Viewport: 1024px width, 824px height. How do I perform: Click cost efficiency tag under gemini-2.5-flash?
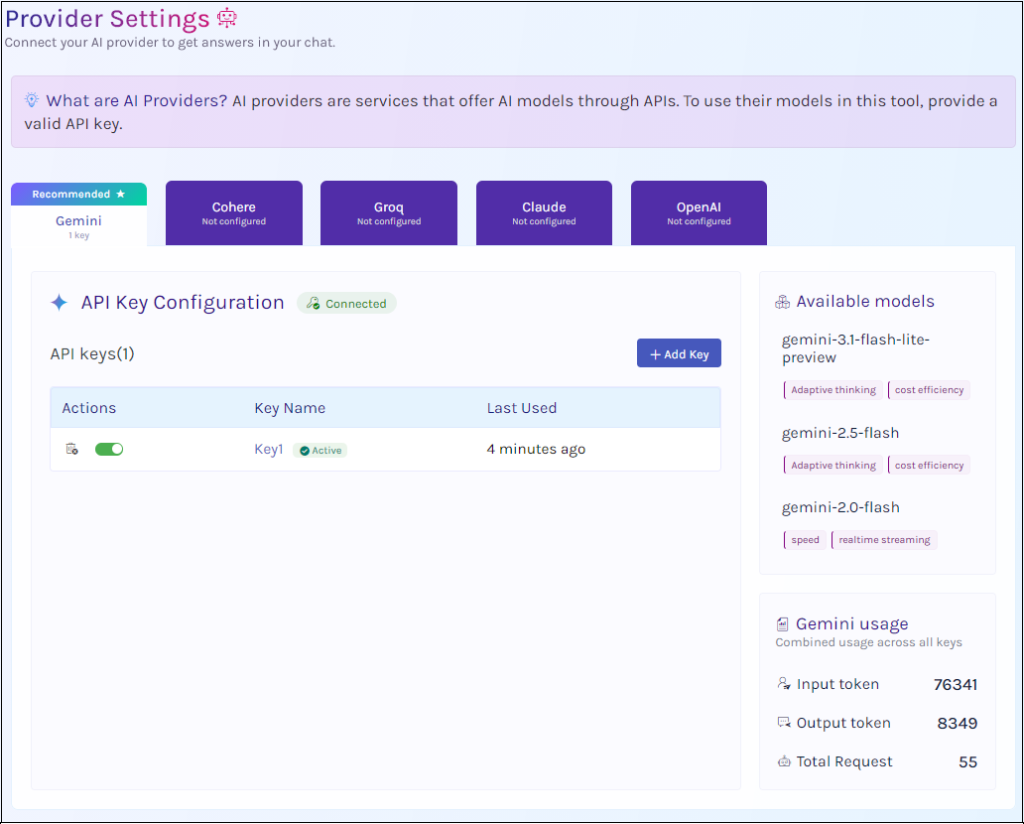[929, 465]
